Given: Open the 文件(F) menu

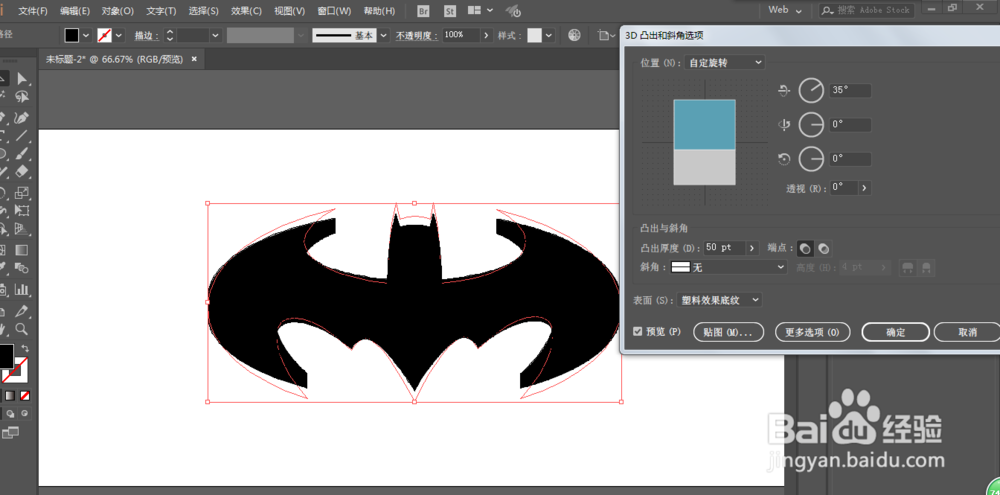Looking at the screenshot, I should pos(33,11).
